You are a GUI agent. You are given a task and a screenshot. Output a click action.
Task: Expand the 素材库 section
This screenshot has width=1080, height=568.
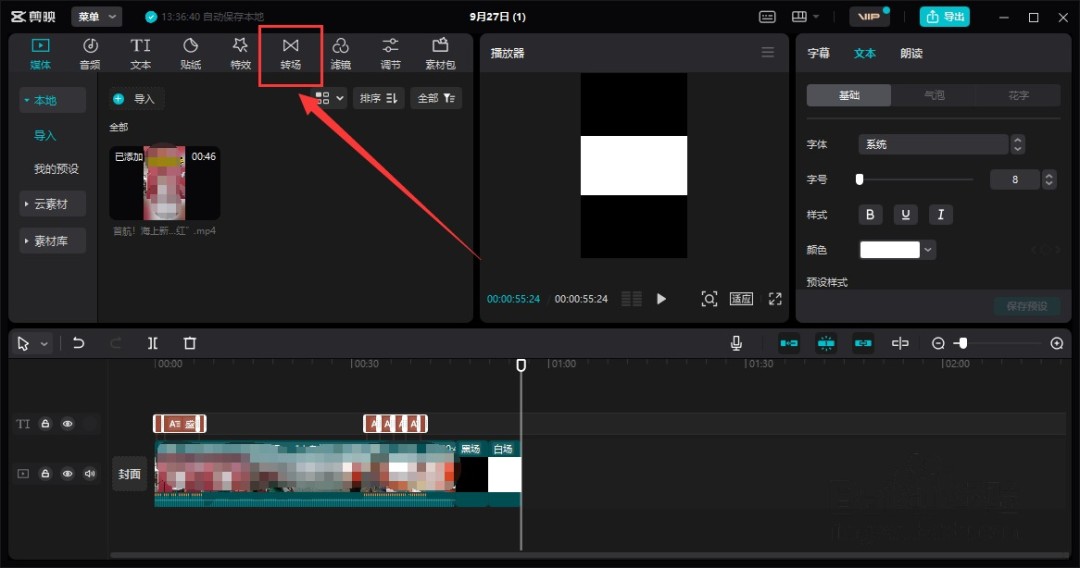click(x=52, y=241)
